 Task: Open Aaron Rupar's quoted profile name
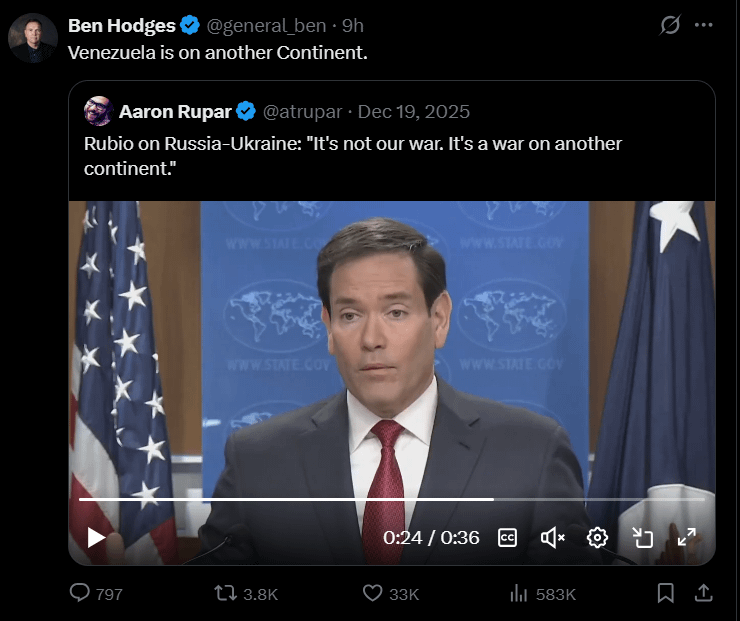[174, 110]
